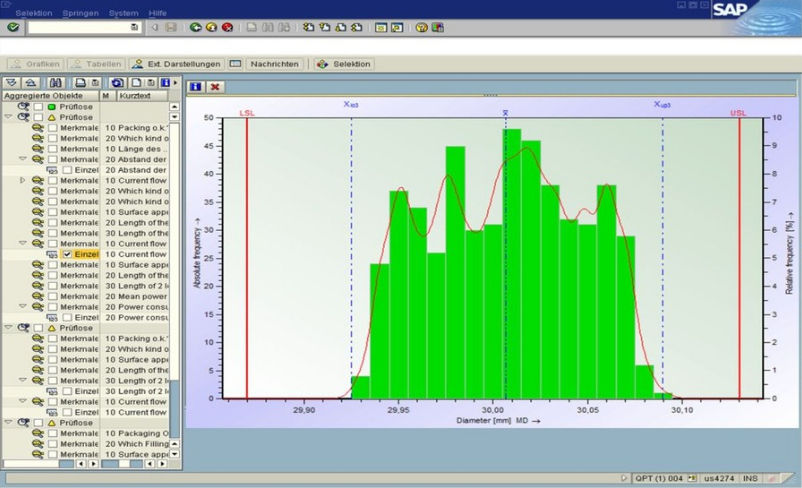Click the Help question mark icon

tap(421, 28)
